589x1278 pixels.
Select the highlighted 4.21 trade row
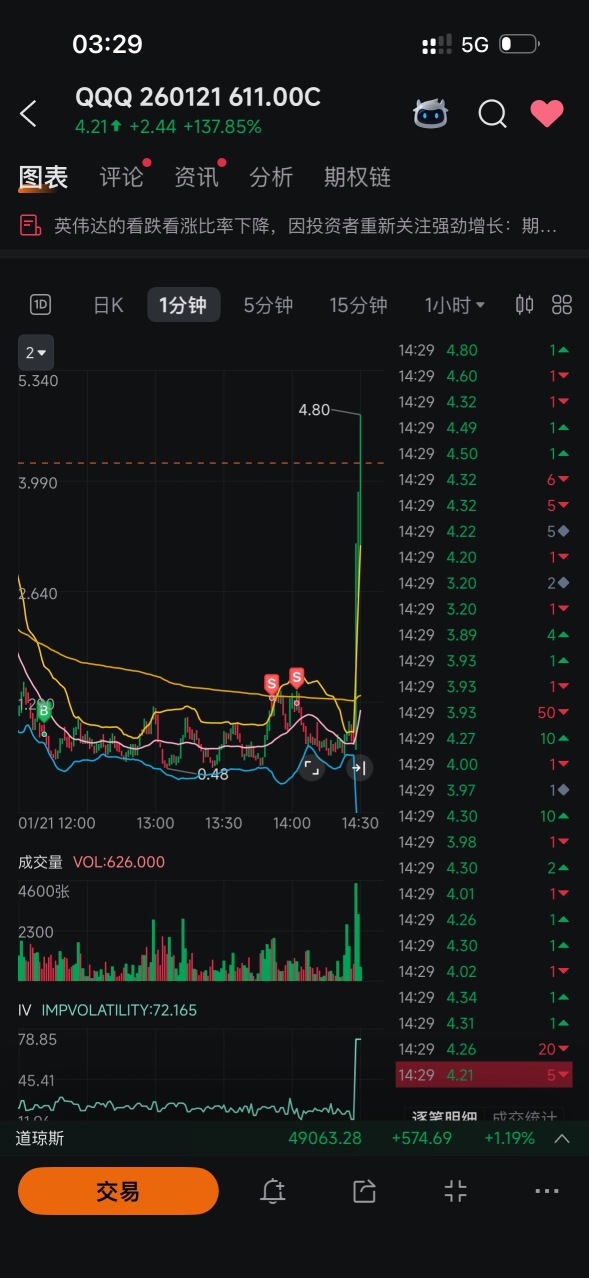tap(485, 1075)
